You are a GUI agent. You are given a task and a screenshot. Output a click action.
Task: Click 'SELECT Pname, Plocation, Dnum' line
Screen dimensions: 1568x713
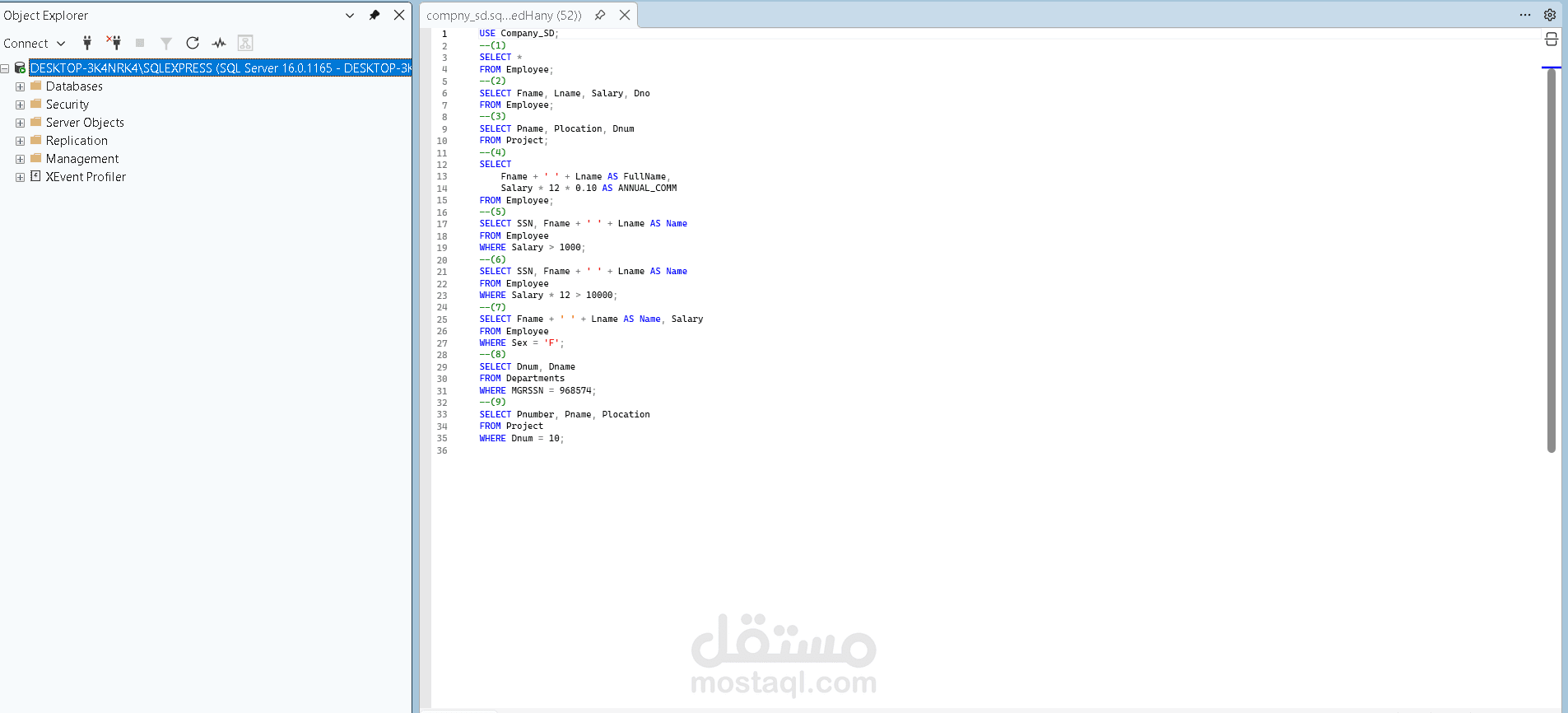tap(556, 128)
